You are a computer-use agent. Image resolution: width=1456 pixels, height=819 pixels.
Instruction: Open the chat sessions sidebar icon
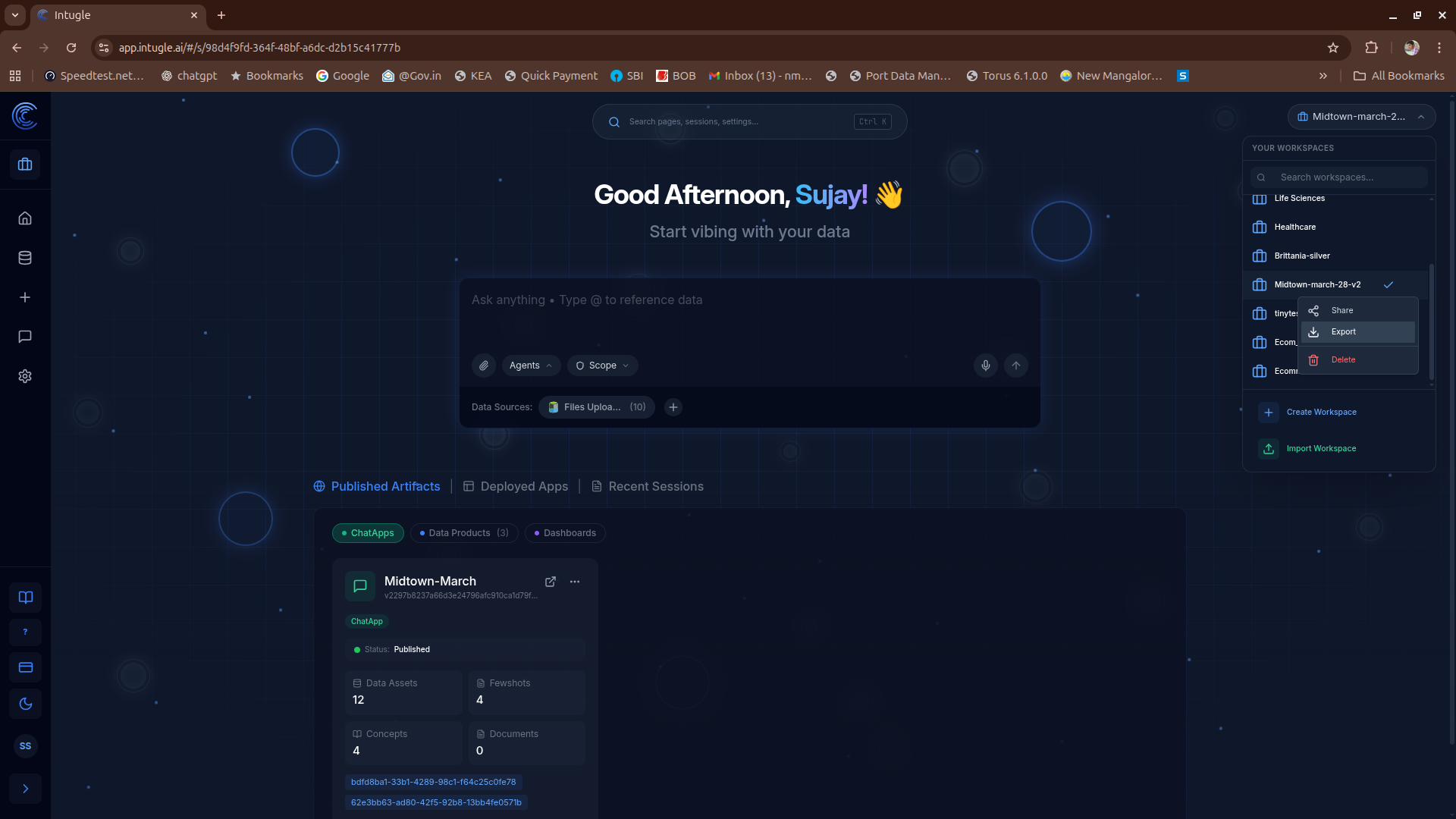[x=25, y=337]
